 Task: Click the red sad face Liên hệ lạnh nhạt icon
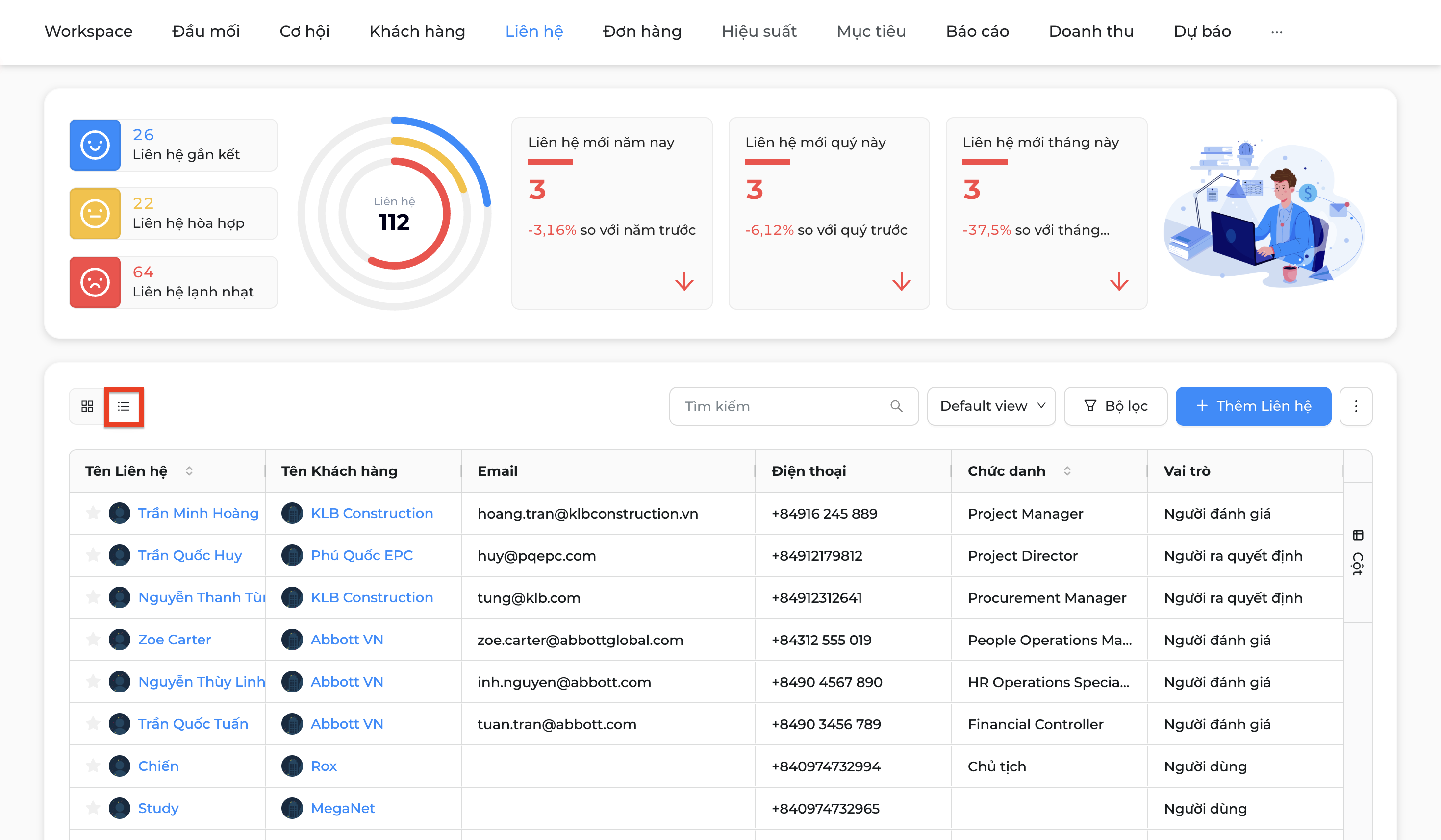95,282
